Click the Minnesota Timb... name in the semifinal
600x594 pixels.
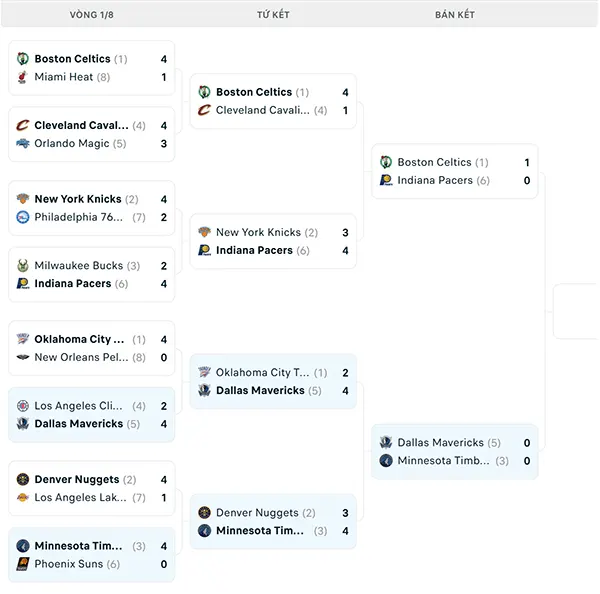443,460
